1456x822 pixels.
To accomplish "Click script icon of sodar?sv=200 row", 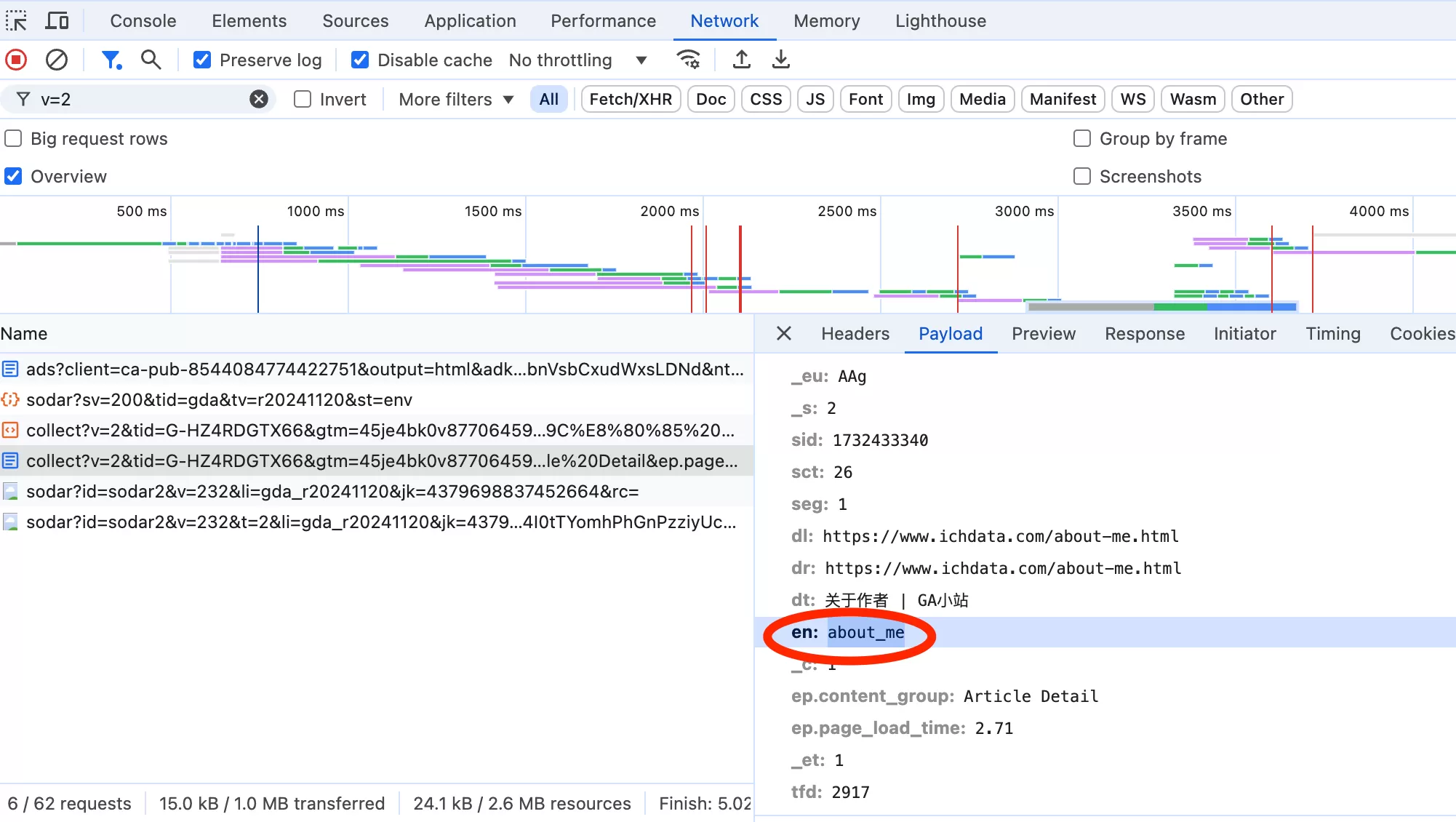I will (10, 400).
